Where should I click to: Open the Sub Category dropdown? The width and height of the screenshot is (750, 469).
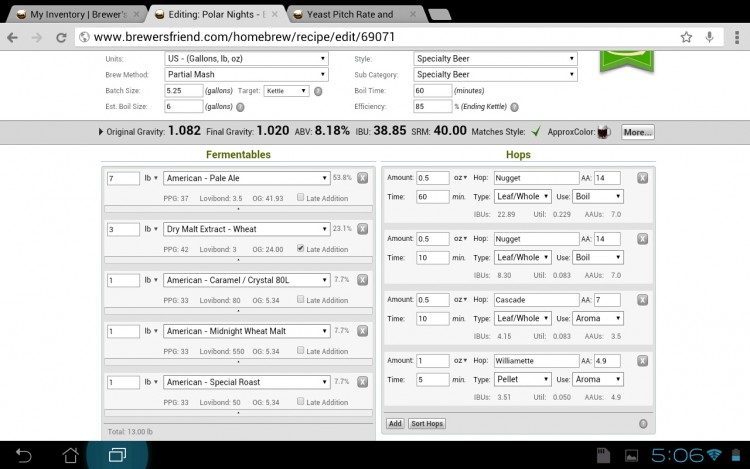pyautogui.click(x=495, y=75)
